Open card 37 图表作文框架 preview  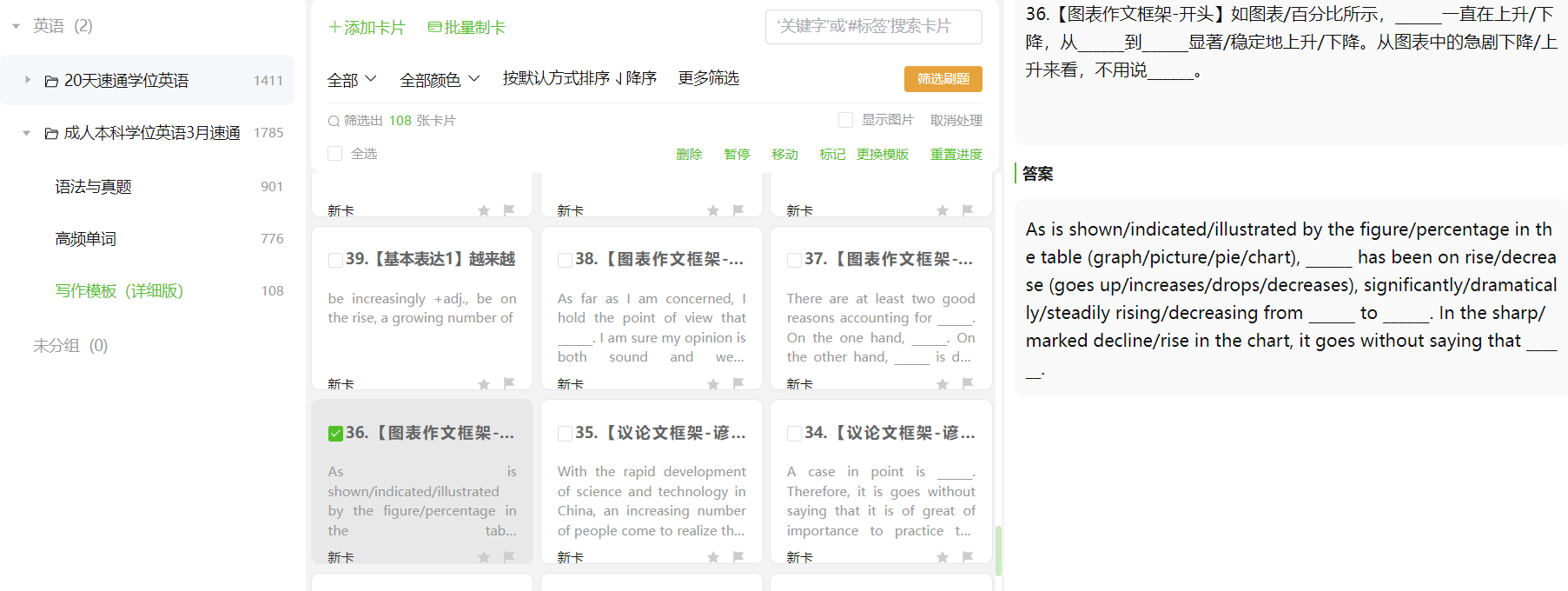click(x=881, y=309)
